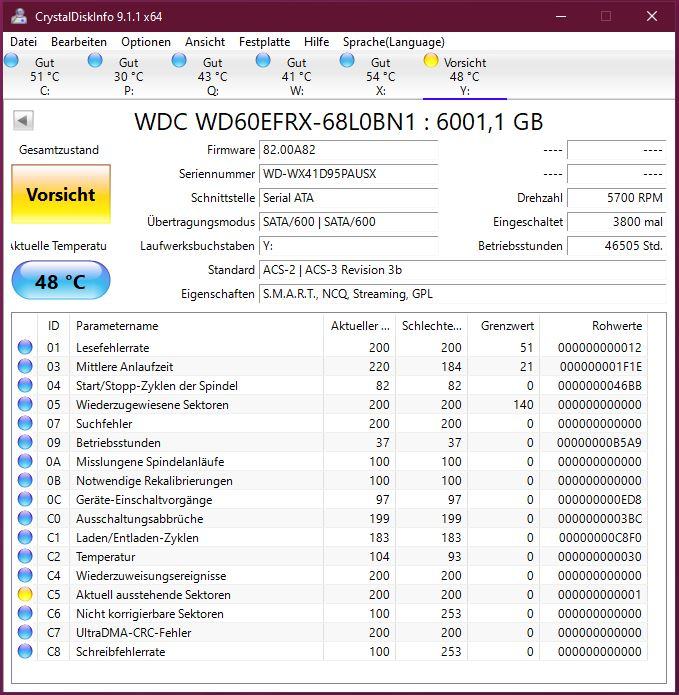Select drive C: status icon
Image resolution: width=679 pixels, height=695 pixels.
click(11, 60)
